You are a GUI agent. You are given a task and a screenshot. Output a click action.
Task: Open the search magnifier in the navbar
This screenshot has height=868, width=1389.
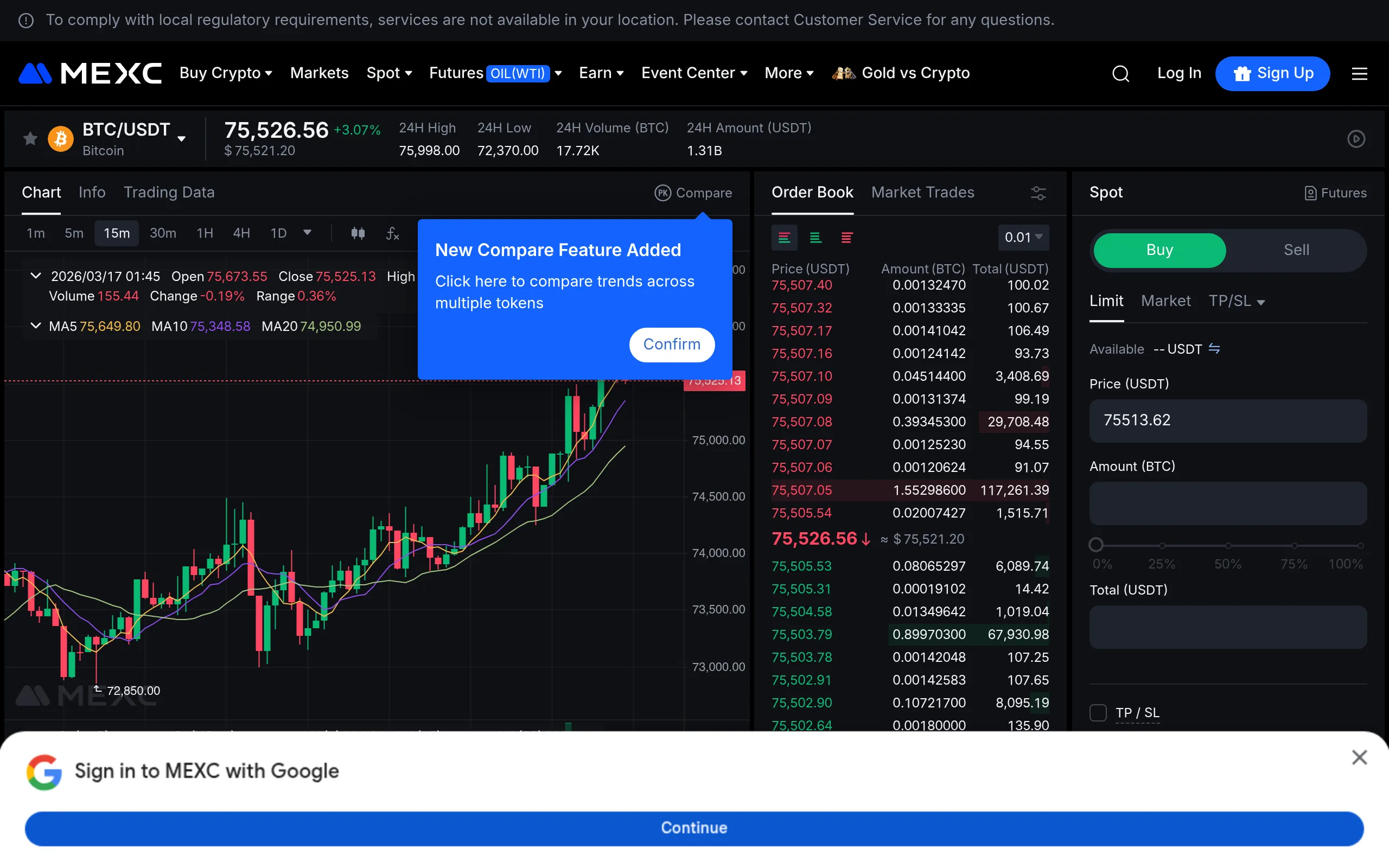[x=1120, y=73]
